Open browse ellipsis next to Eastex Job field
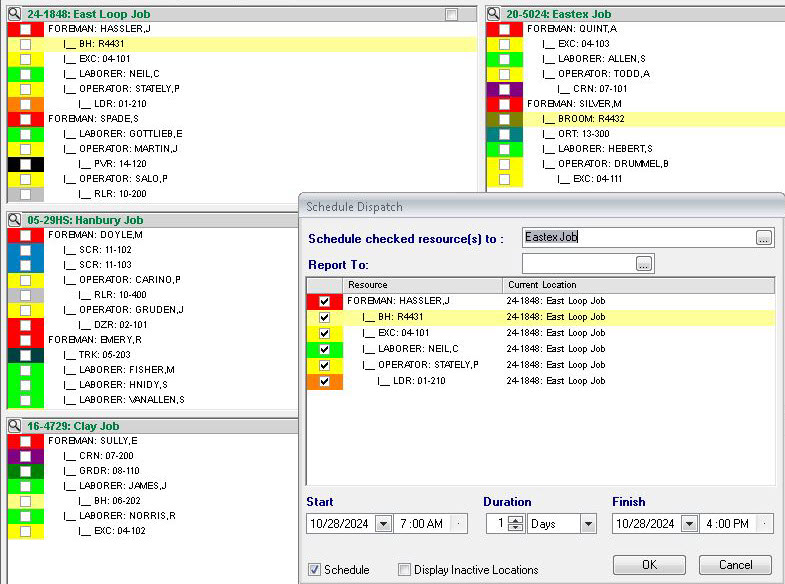 click(x=763, y=238)
